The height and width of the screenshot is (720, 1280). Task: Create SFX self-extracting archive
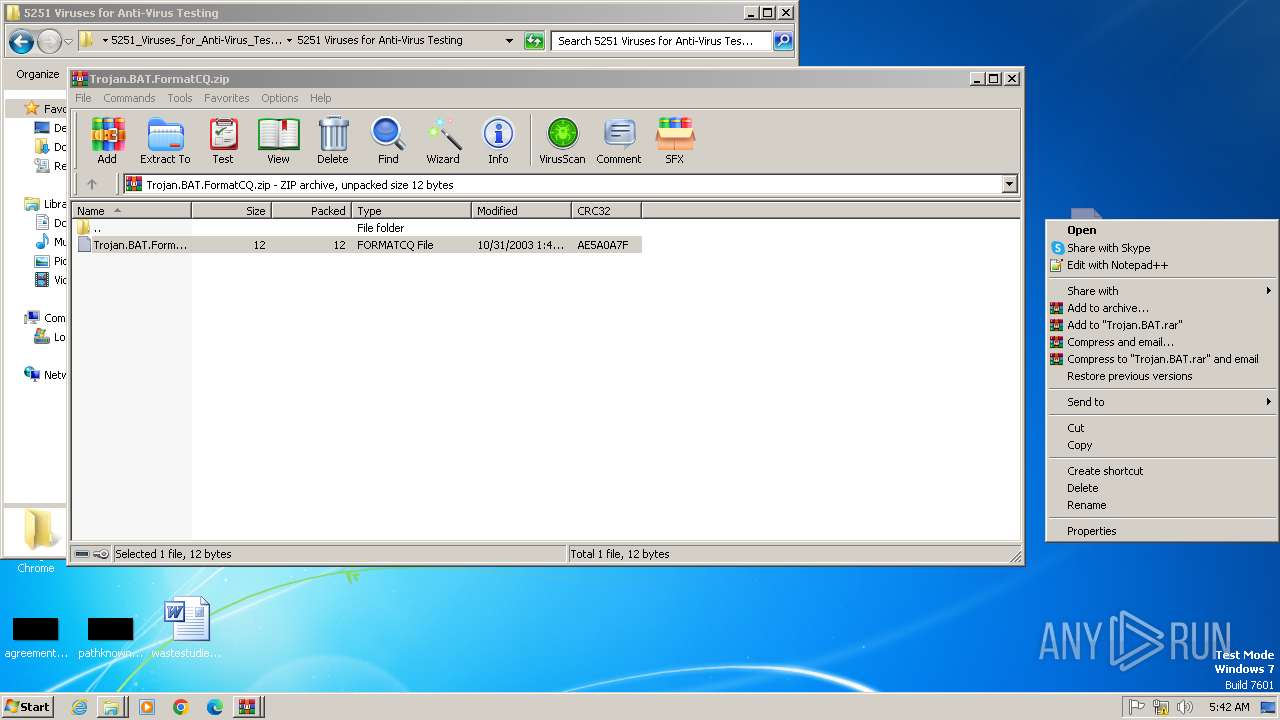[675, 141]
